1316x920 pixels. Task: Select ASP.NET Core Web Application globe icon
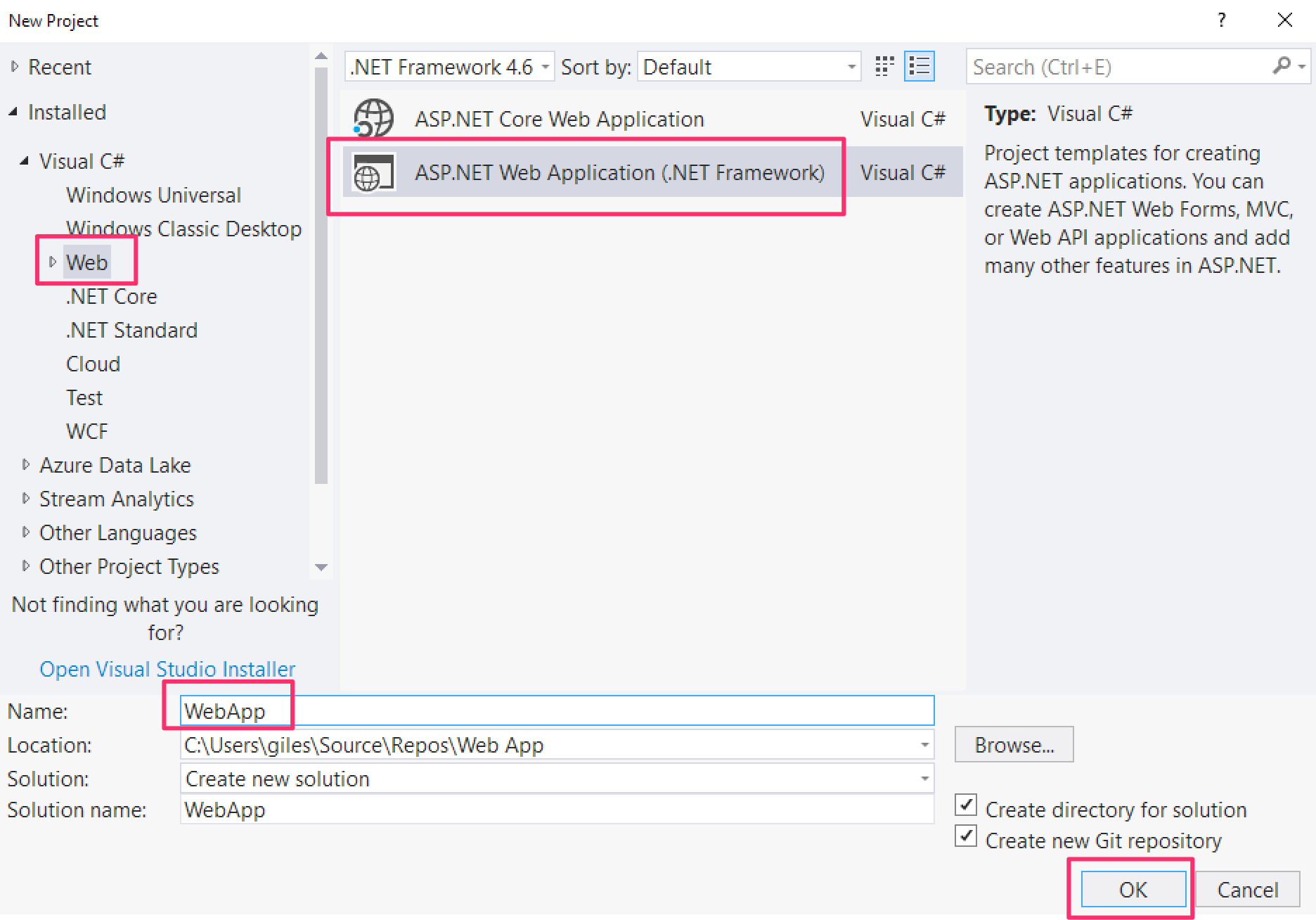[x=373, y=118]
